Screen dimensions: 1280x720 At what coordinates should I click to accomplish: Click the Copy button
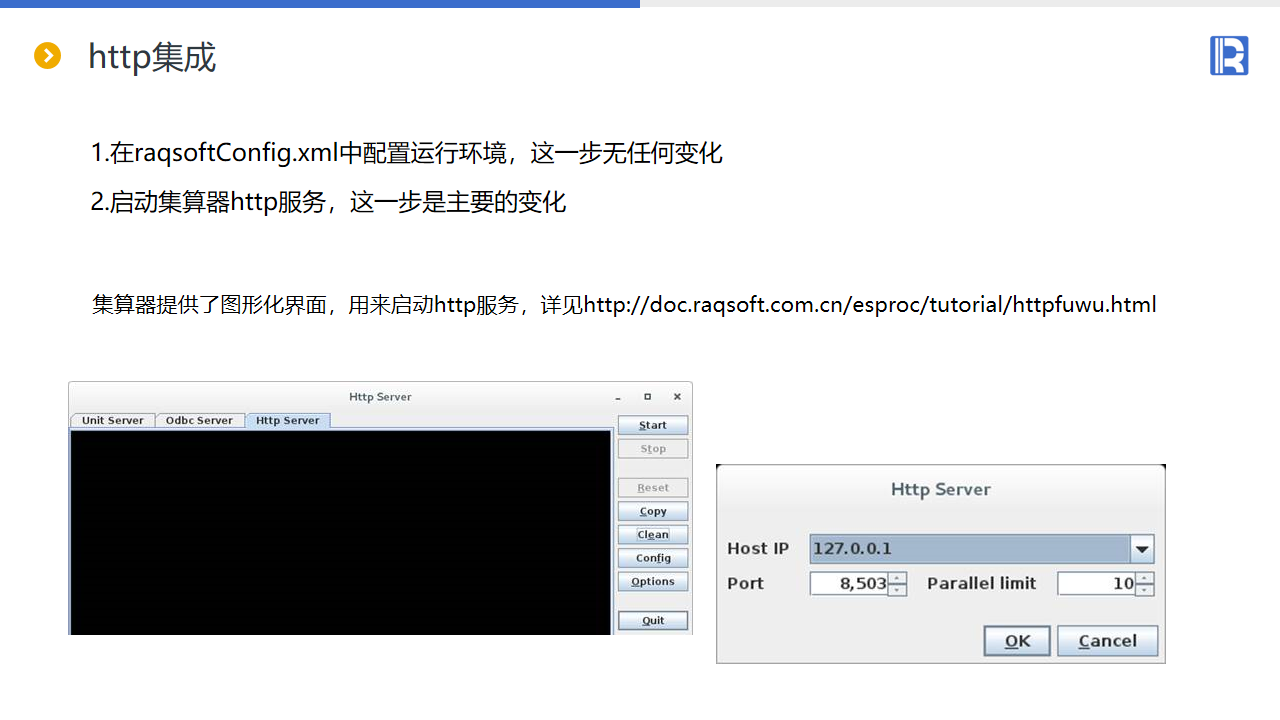pyautogui.click(x=653, y=511)
